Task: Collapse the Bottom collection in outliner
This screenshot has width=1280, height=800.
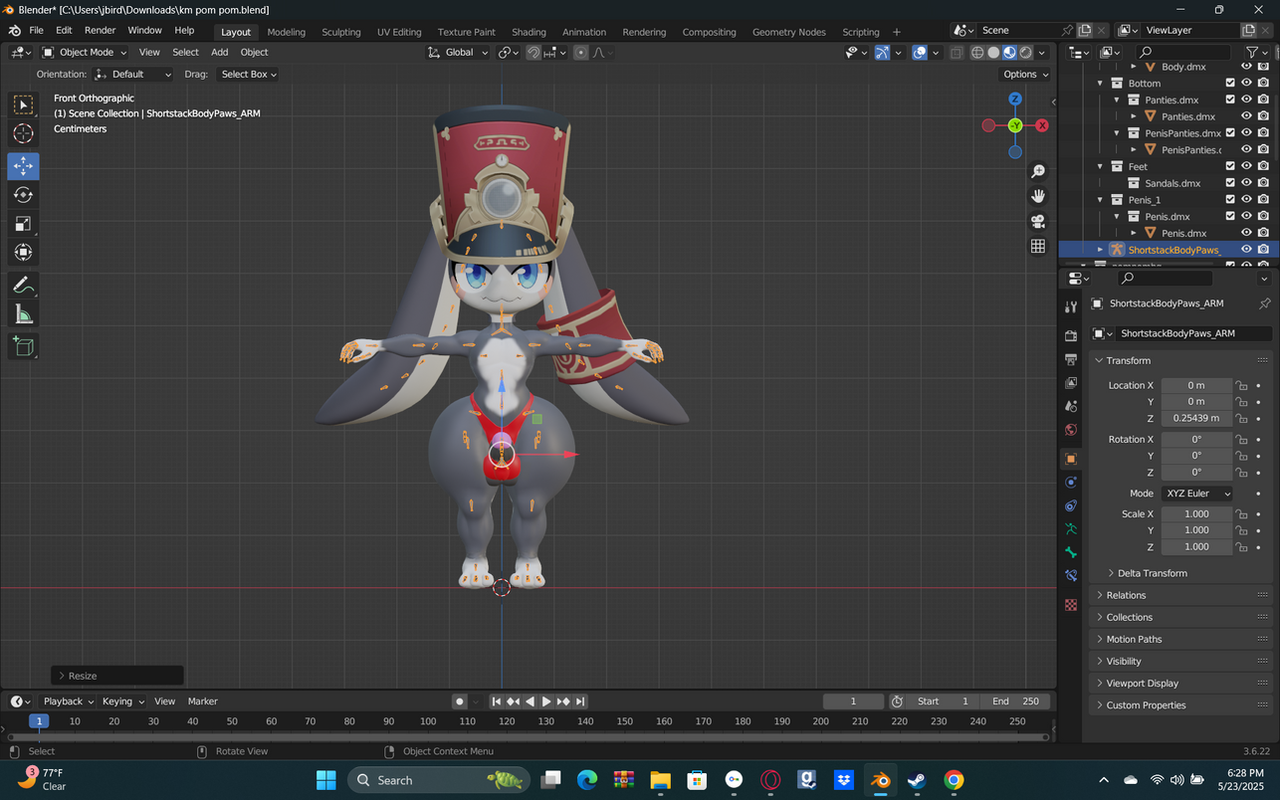Action: point(1101,83)
